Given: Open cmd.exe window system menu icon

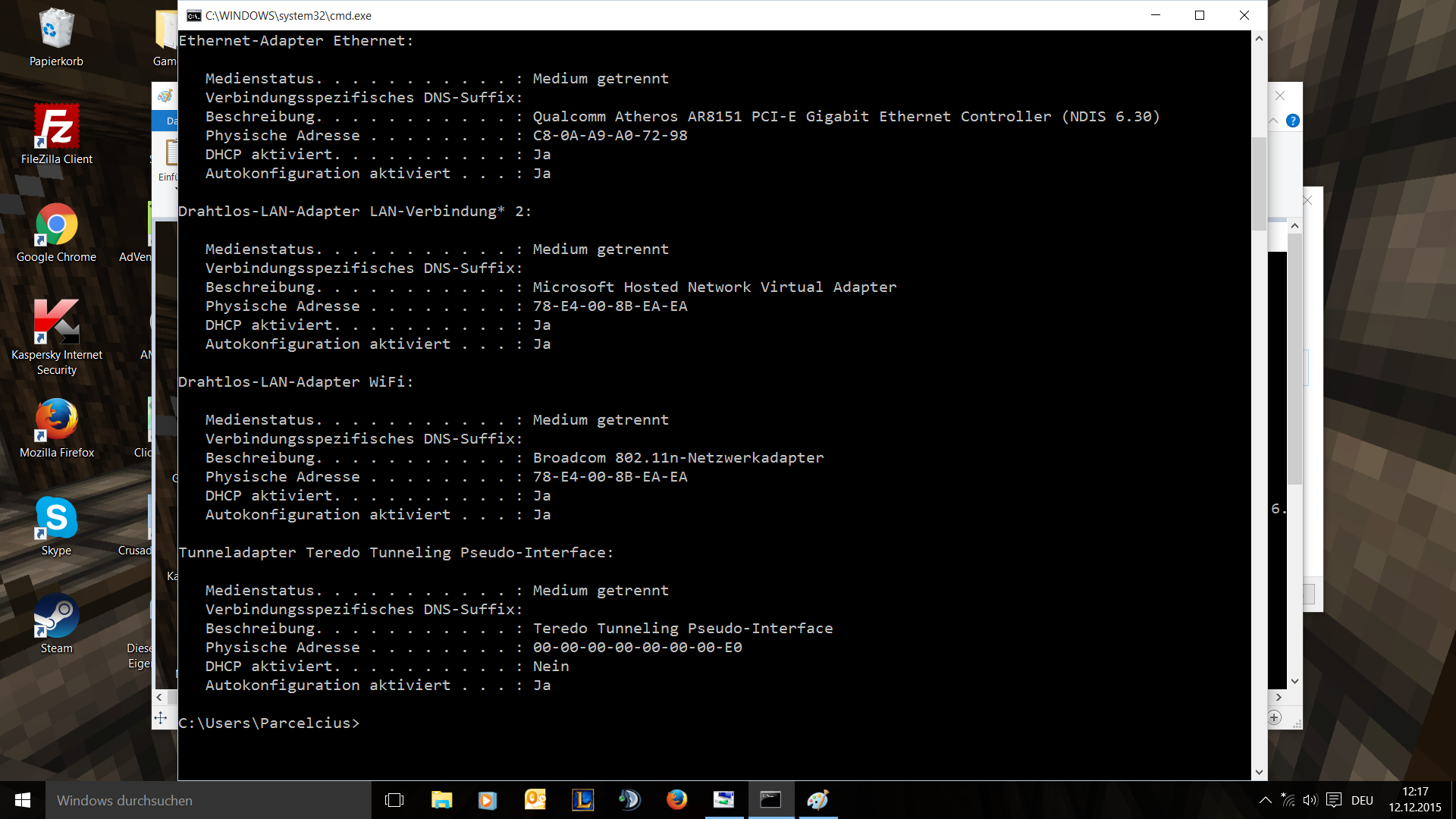Looking at the screenshot, I should (193, 15).
